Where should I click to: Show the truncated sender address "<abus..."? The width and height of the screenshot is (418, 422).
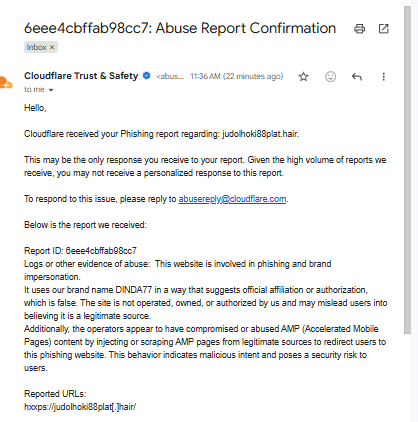click(x=170, y=76)
